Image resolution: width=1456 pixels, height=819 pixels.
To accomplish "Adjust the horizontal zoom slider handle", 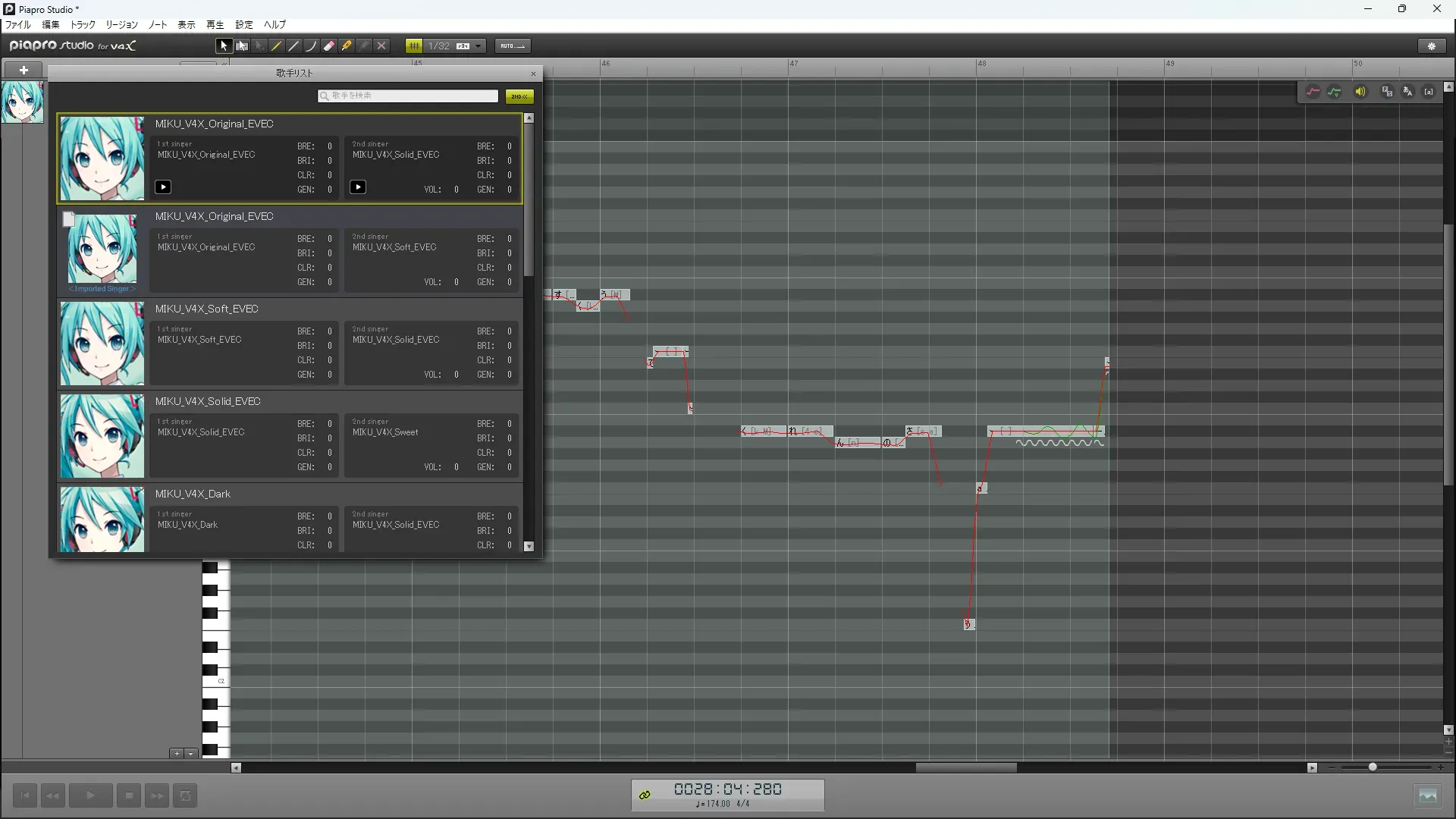I will click(x=1373, y=767).
